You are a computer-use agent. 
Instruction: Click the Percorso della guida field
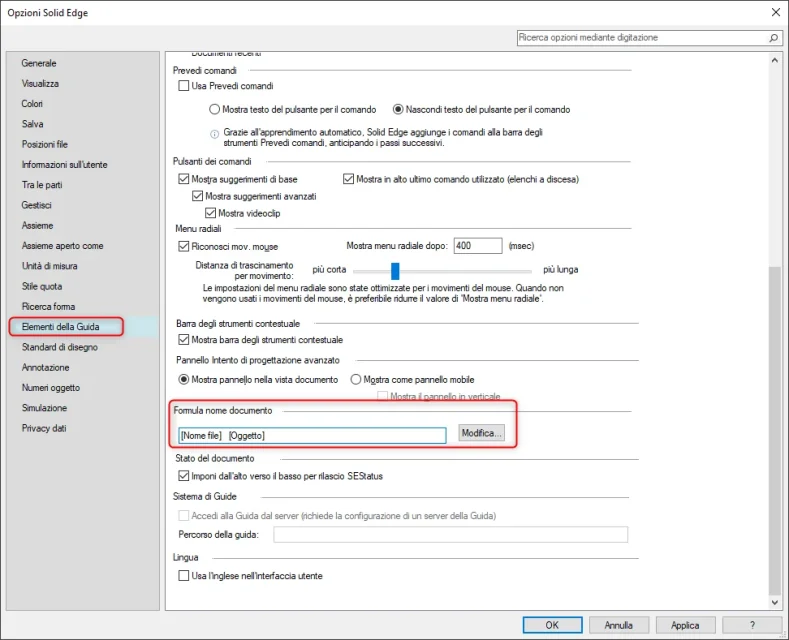(x=450, y=534)
